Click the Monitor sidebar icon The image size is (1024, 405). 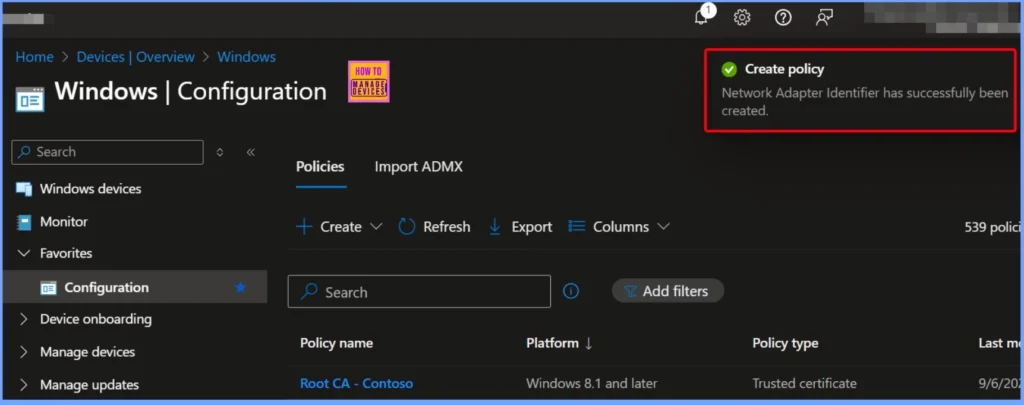24,222
